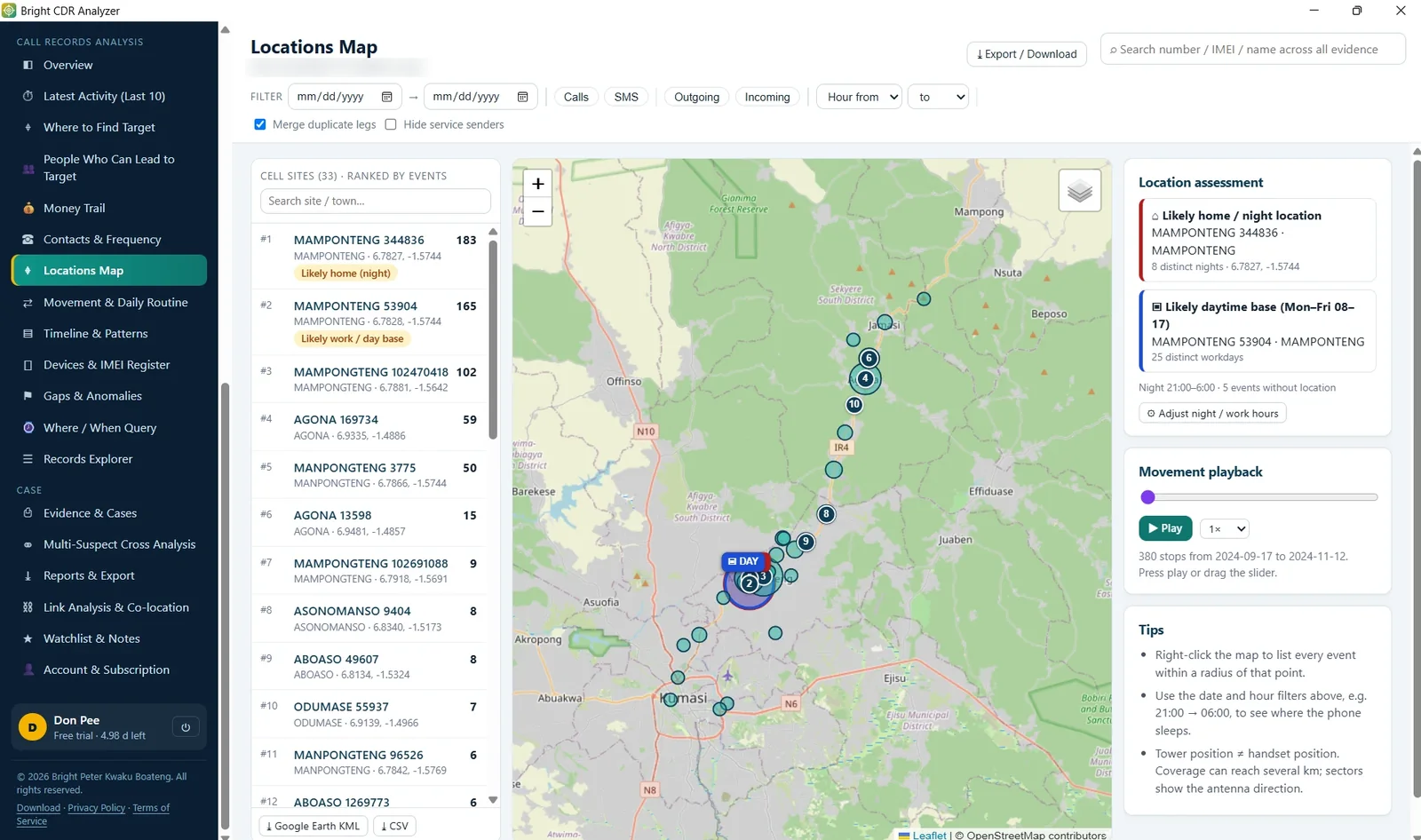Open Movement & Daily Routine page
Screen dimensions: 1421x840
(x=109, y=303)
